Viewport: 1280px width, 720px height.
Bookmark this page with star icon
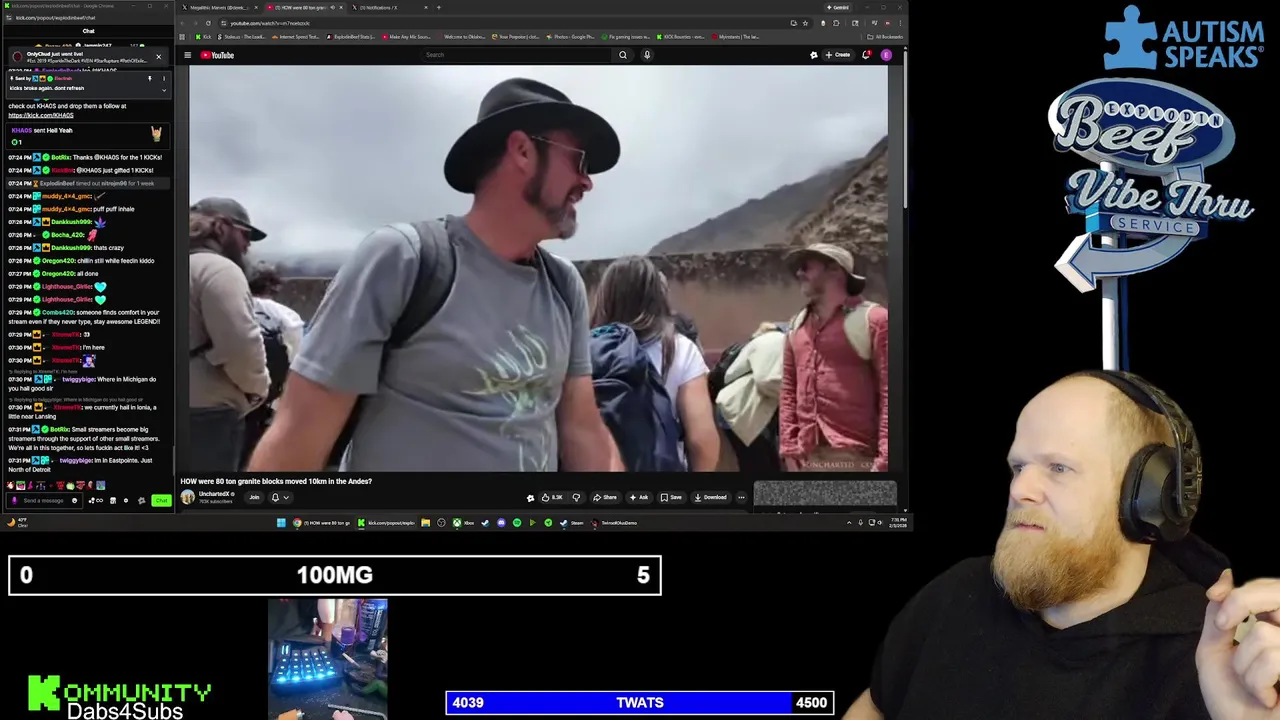[x=805, y=23]
